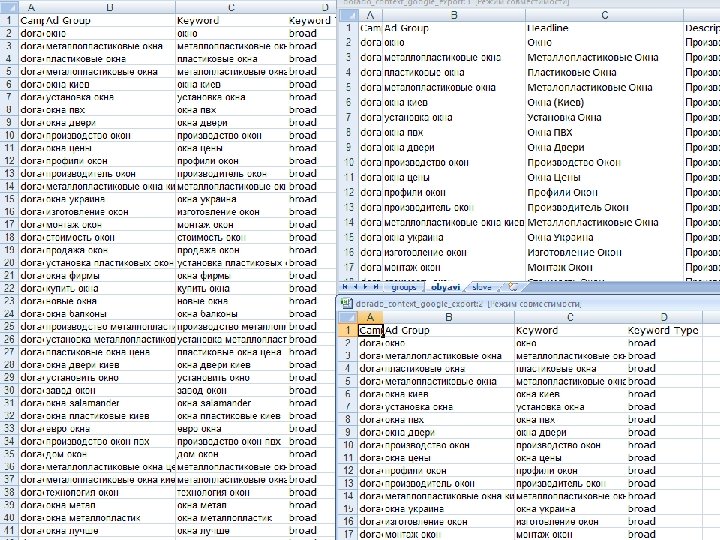Click 'Окна ПВХ' headline cell

click(x=605, y=133)
